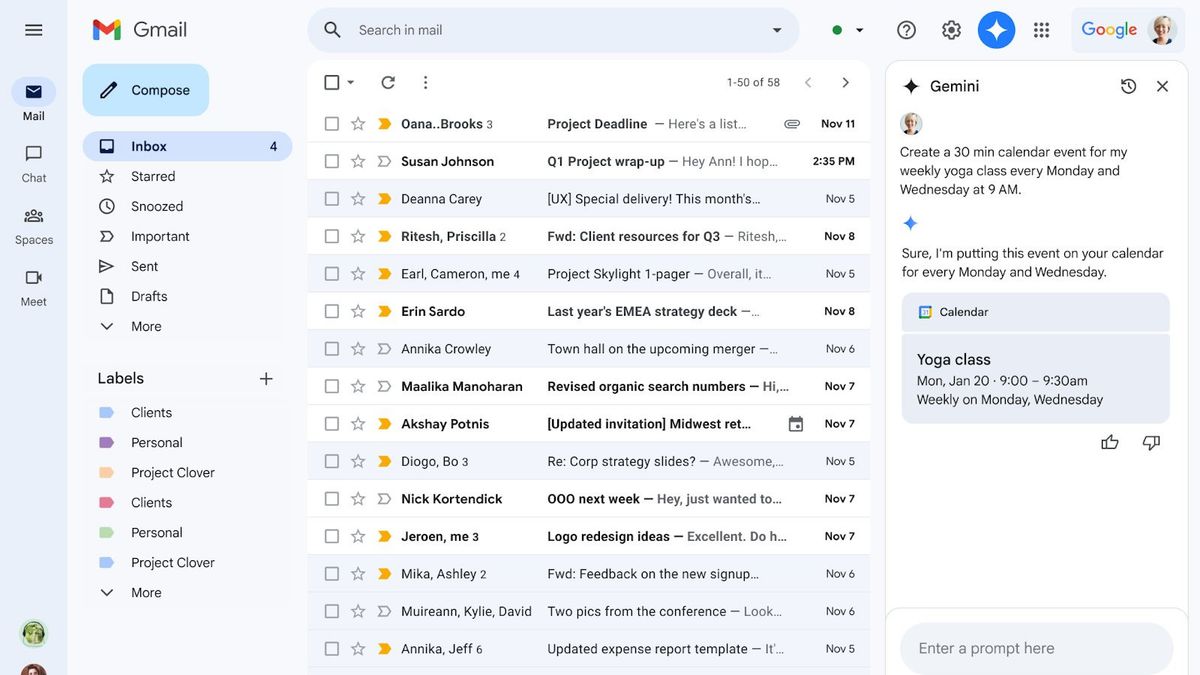Click the green avatar at bottom-left
The image size is (1200, 675).
click(x=34, y=633)
